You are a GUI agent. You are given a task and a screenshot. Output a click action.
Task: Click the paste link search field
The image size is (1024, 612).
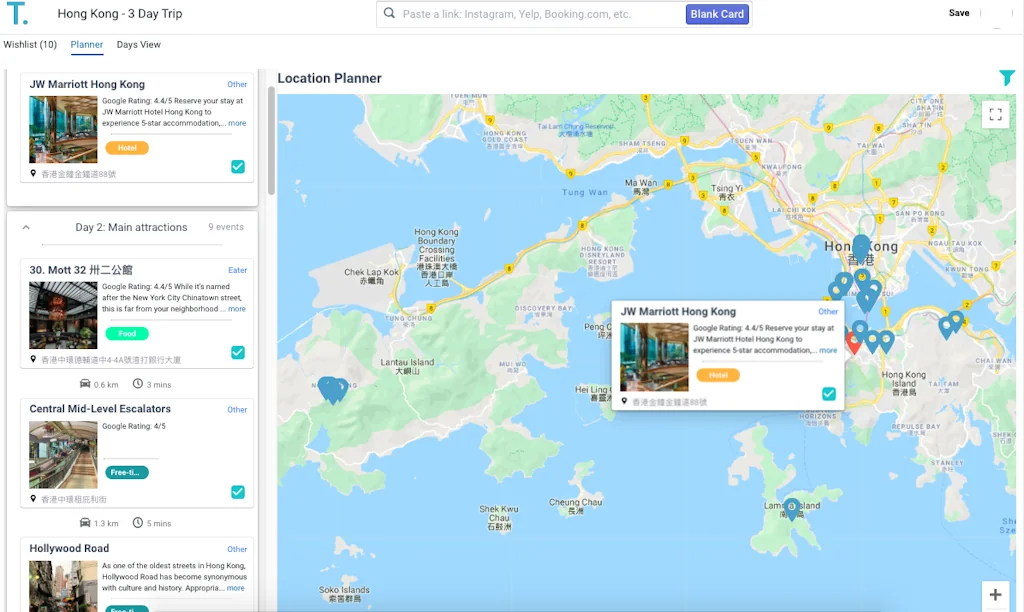540,14
